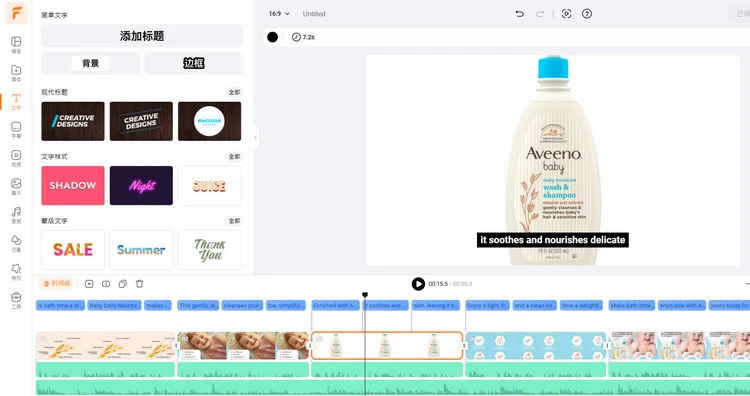Open the 元素 elements shapes panel
The width and height of the screenshot is (750, 396).
pyautogui.click(x=16, y=243)
